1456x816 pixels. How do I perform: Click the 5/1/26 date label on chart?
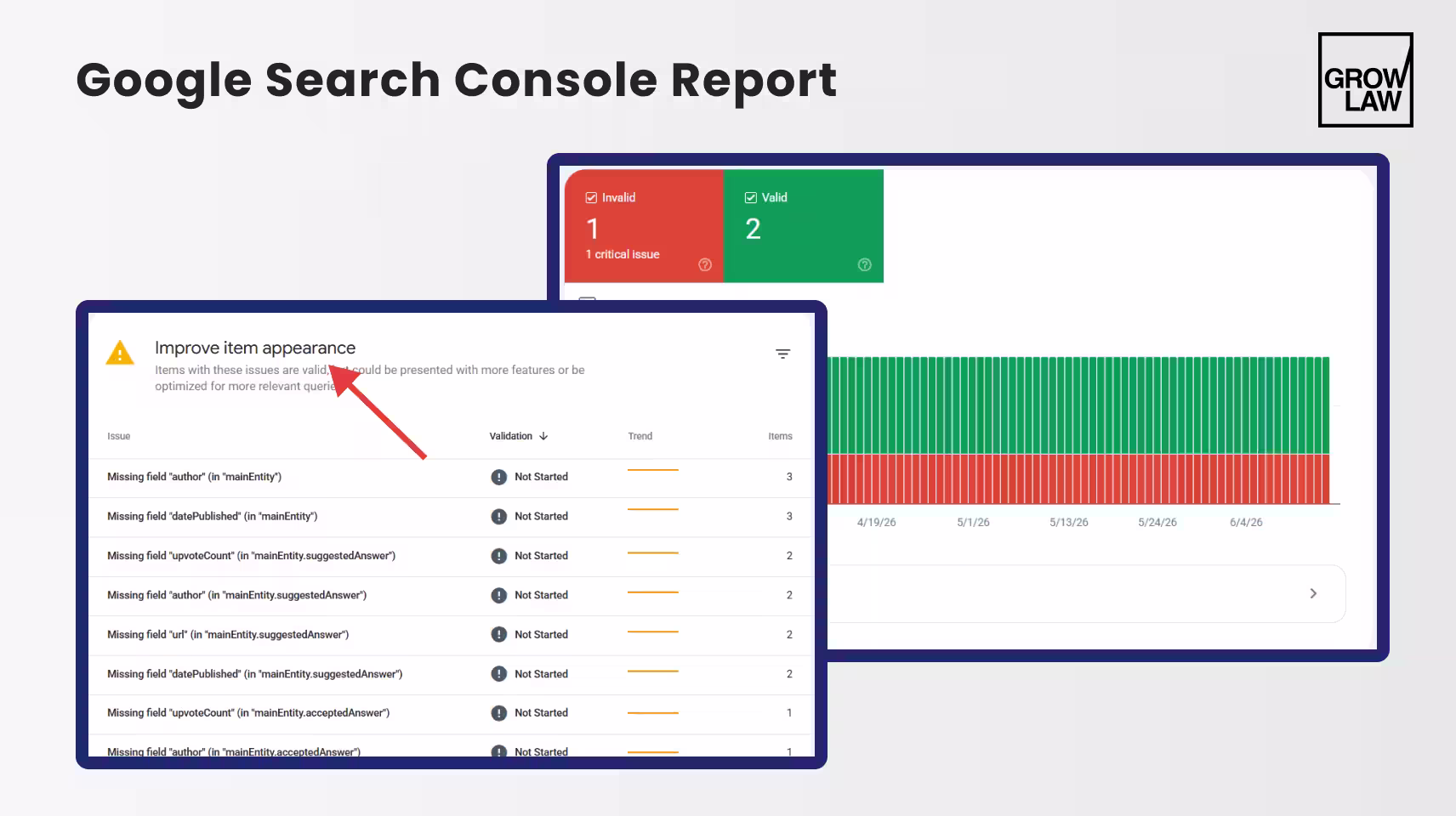tap(973, 522)
